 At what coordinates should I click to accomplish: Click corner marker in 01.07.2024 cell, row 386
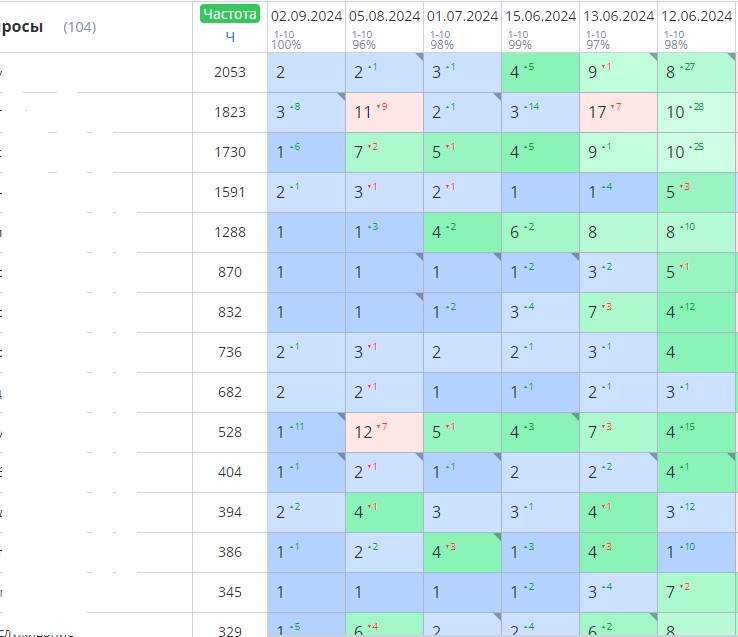coord(497,536)
